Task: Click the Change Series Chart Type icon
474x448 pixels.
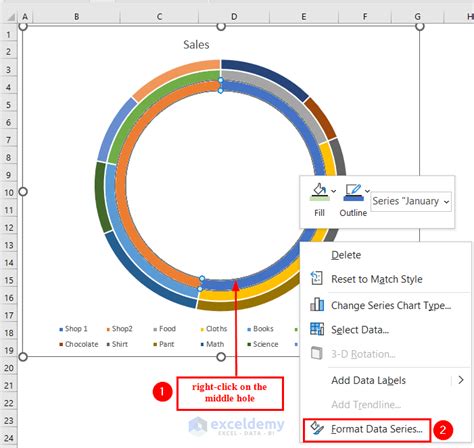Action: pyautogui.click(x=317, y=304)
